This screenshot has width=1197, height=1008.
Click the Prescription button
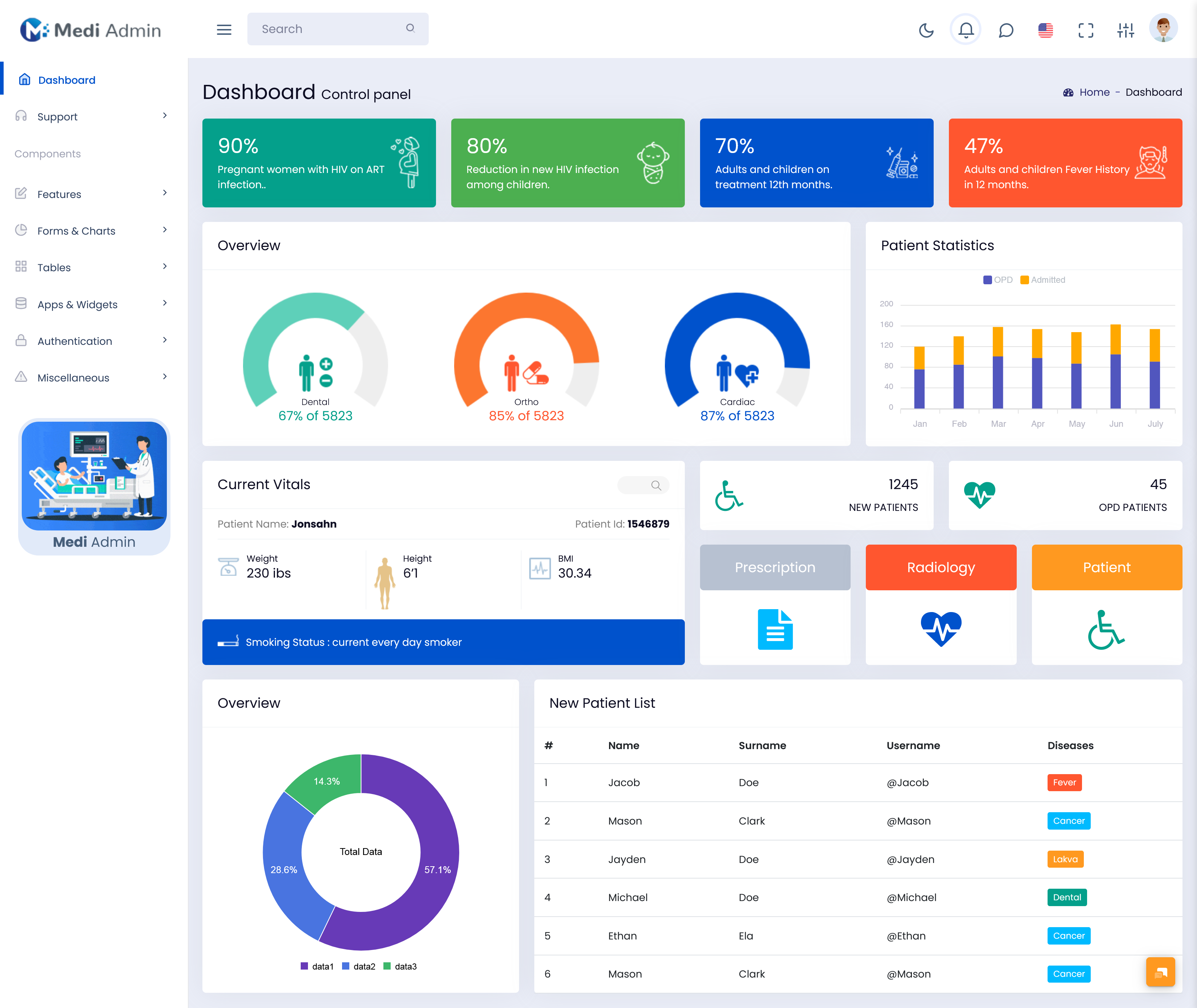pyautogui.click(x=775, y=567)
